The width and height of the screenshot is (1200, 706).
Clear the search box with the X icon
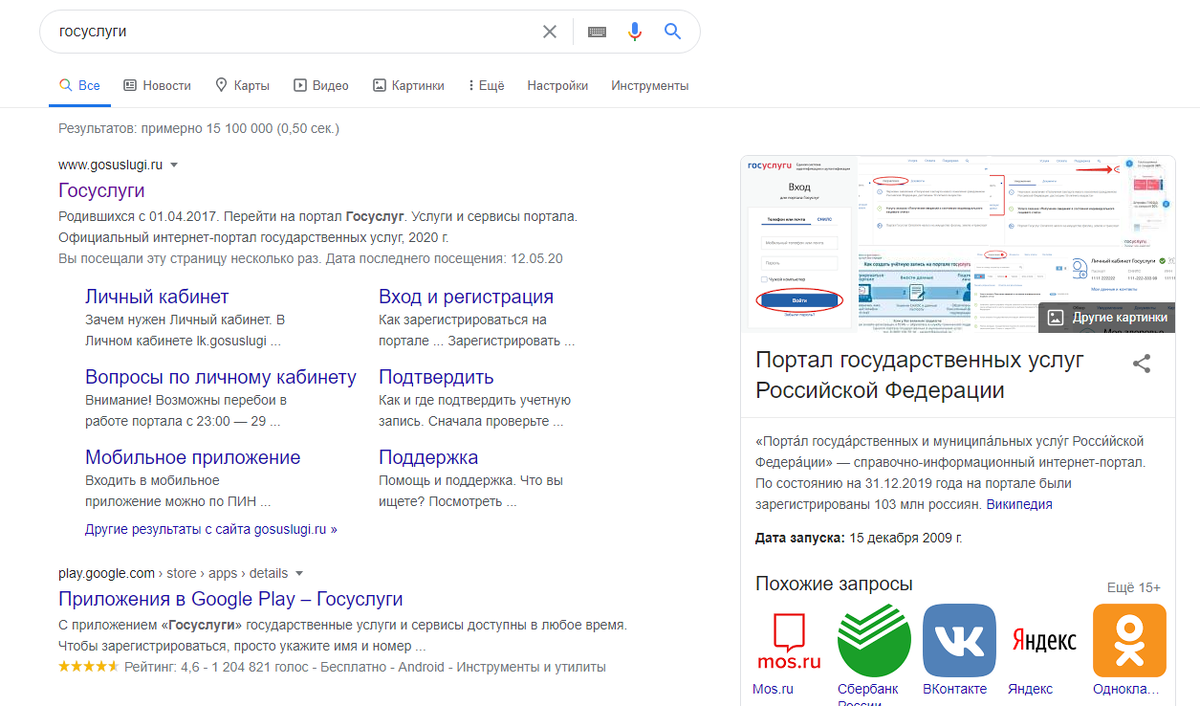549,32
